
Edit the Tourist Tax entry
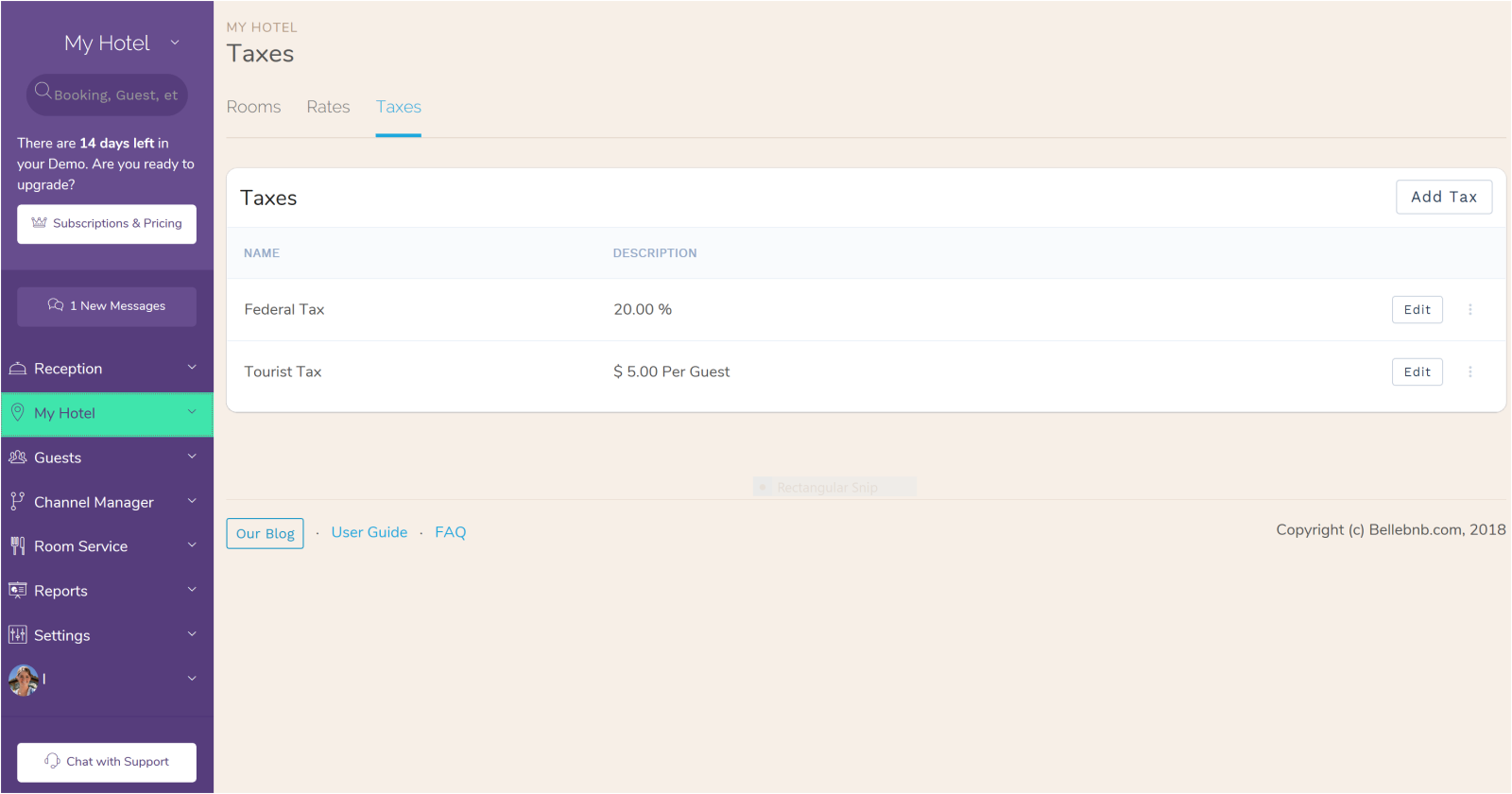1417,371
